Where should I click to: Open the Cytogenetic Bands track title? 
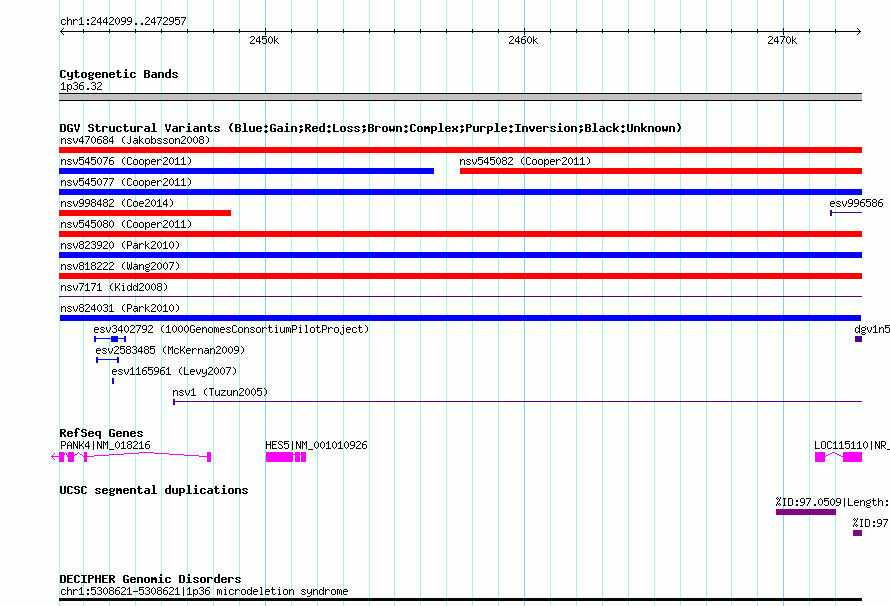[119, 74]
